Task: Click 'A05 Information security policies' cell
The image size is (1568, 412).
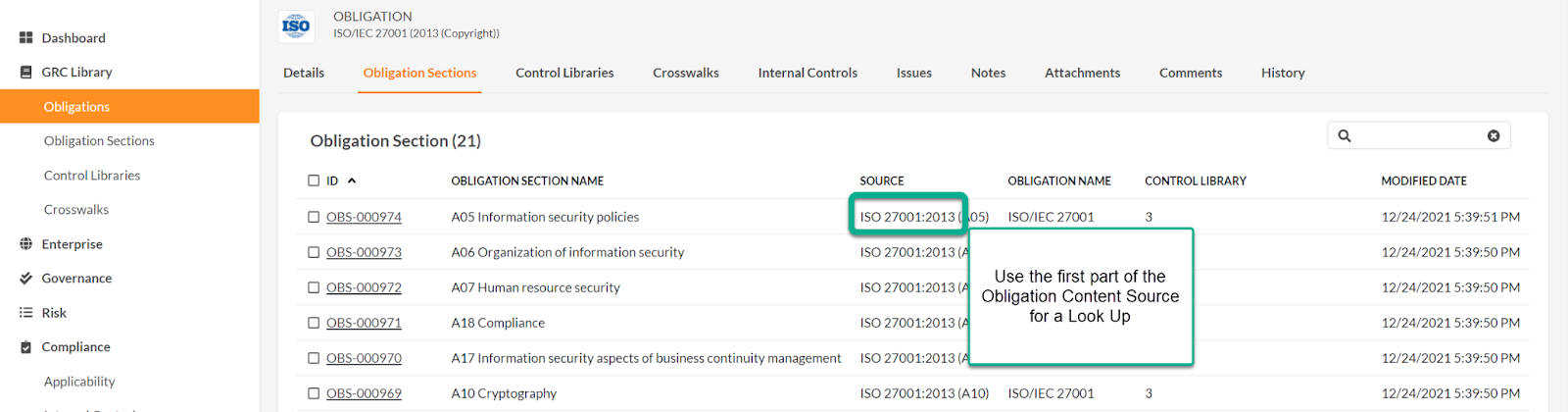Action: pos(545,217)
